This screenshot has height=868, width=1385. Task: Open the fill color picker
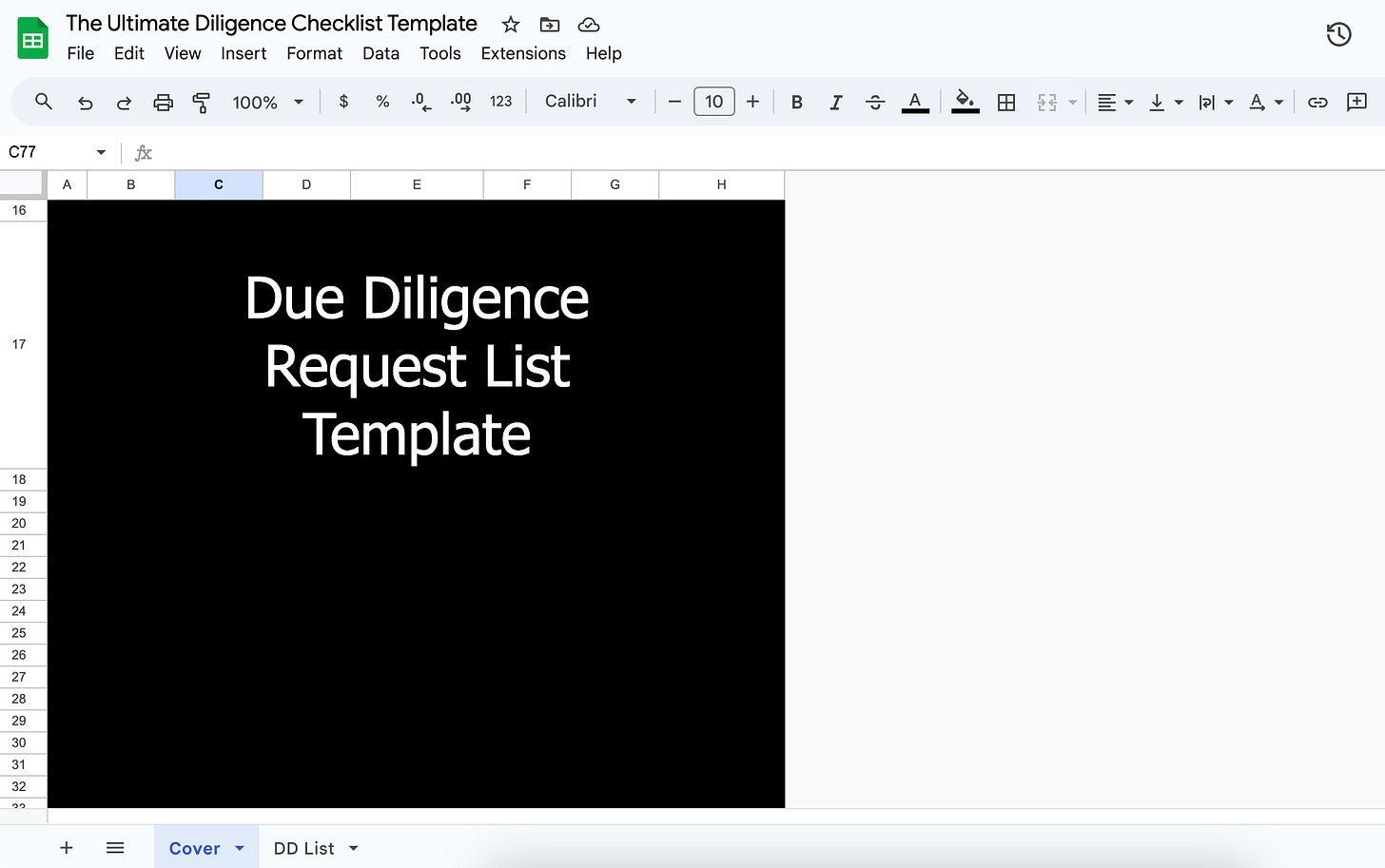[965, 102]
